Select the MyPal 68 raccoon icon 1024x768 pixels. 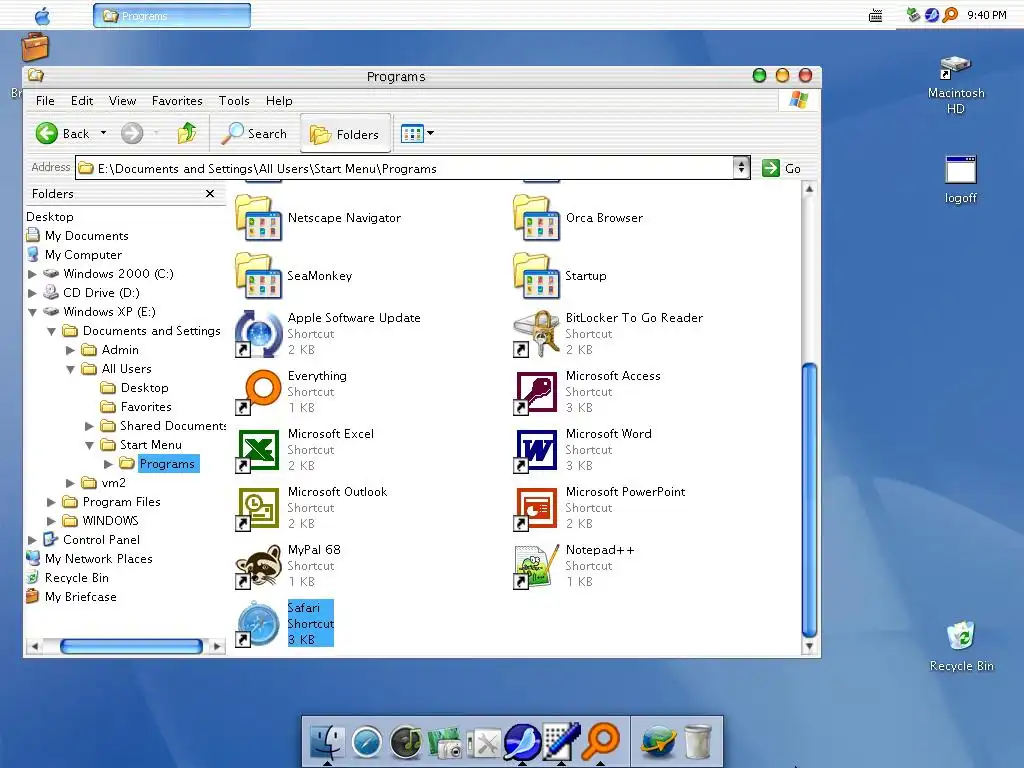tap(259, 566)
